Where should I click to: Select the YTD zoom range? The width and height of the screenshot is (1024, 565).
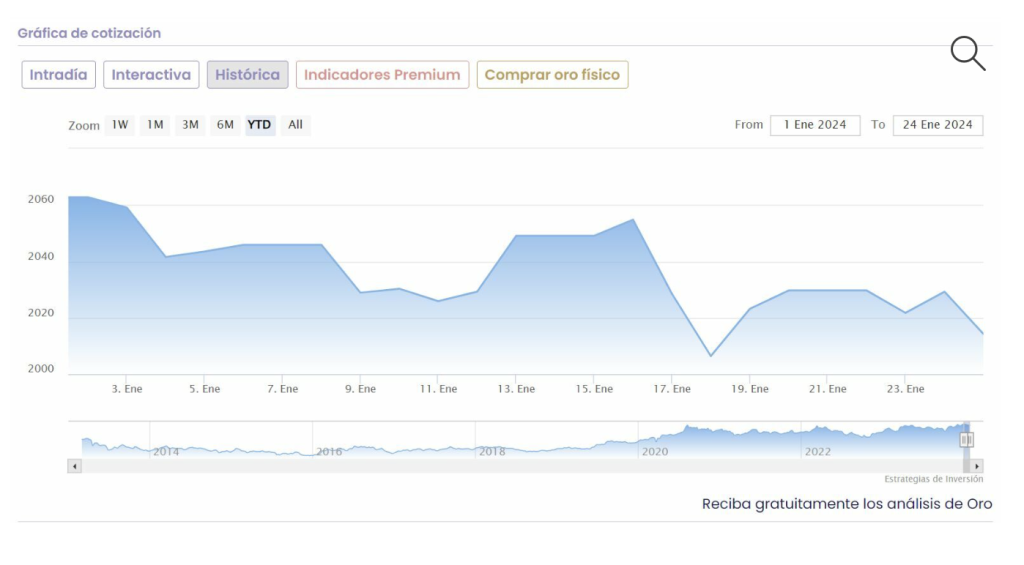pos(260,125)
